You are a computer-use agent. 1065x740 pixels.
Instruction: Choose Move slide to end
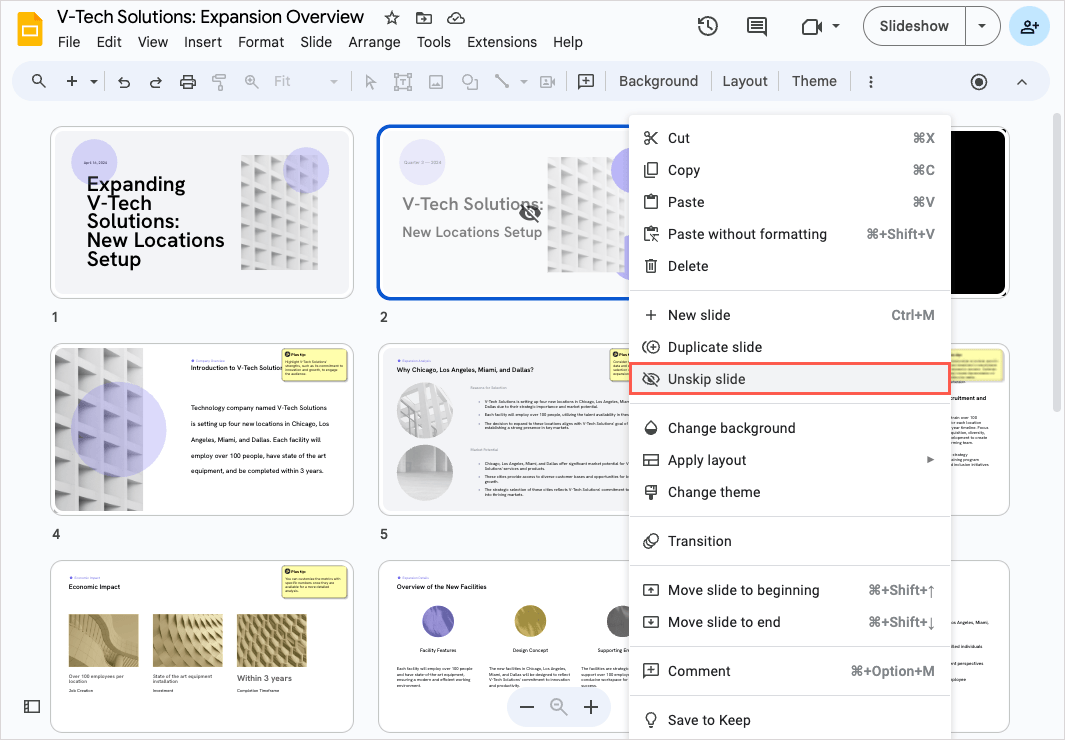click(789, 622)
